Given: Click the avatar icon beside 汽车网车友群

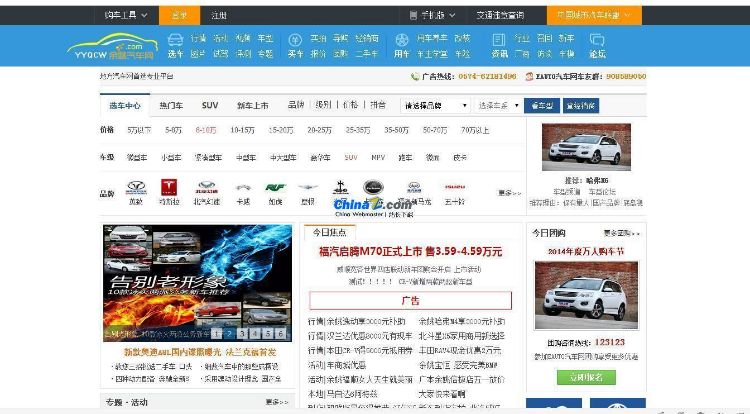Looking at the screenshot, I should coord(529,76).
